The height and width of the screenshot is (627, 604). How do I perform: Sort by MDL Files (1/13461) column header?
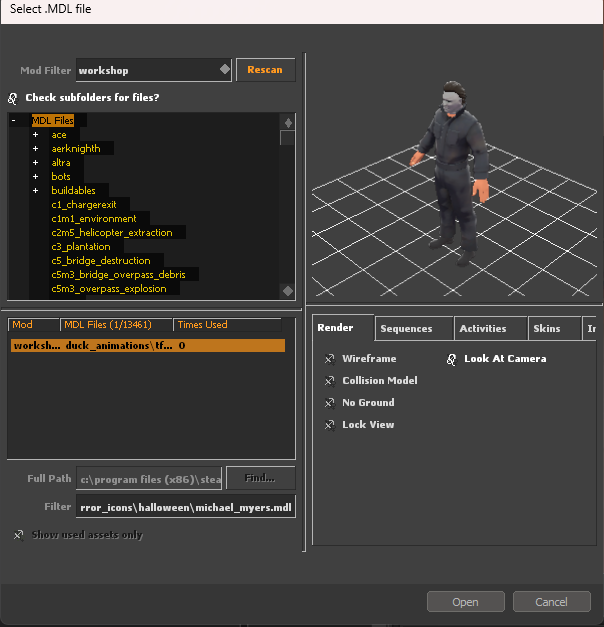[116, 325]
